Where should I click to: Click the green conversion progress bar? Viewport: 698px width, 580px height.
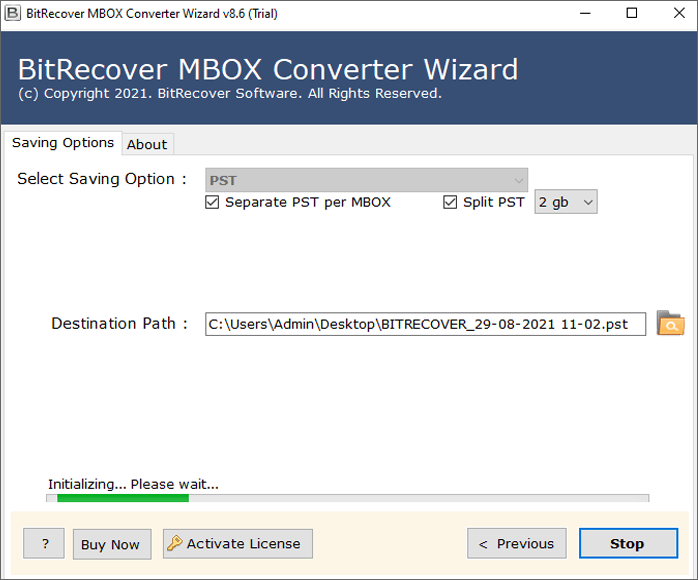pos(347,498)
